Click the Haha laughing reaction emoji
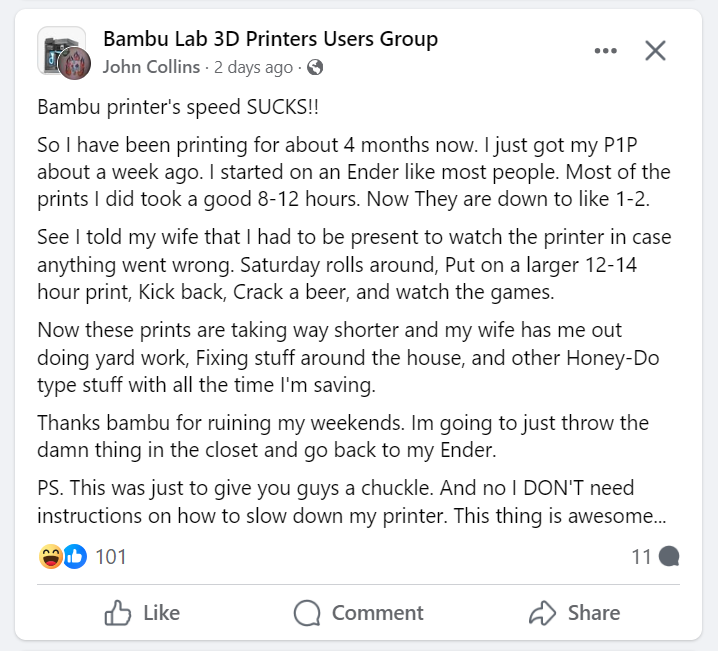Screen dimensions: 718x651 click(x=51, y=557)
